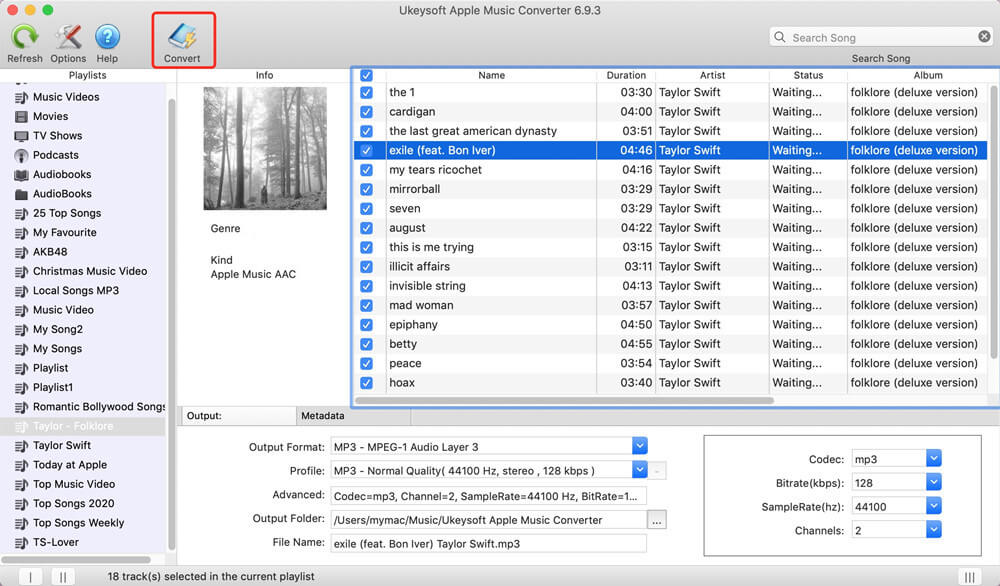The image size is (1000, 586).
Task: Clear the Search Song field with the X icon
Action: pos(984,36)
